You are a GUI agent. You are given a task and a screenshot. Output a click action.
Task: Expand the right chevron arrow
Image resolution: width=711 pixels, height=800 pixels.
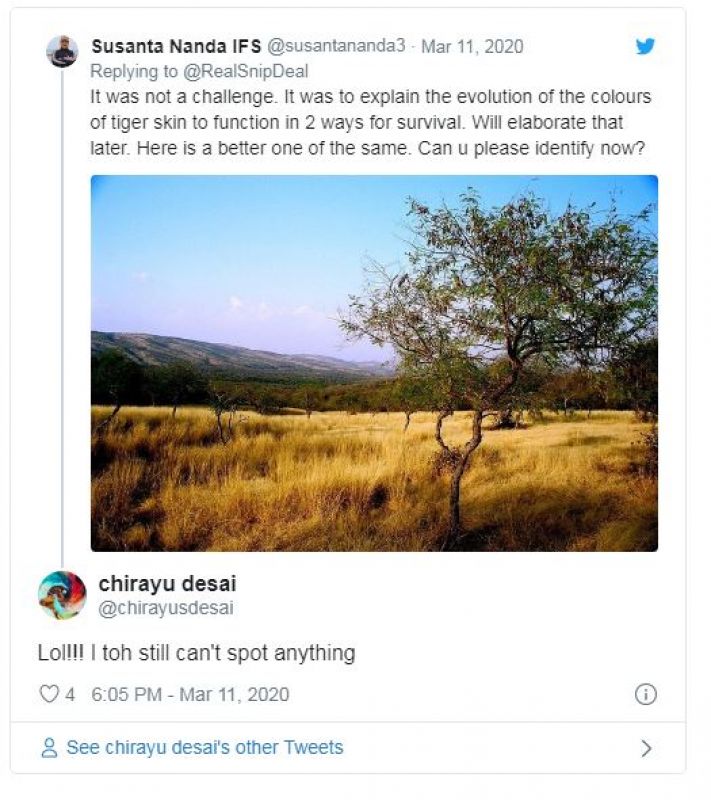point(646,748)
